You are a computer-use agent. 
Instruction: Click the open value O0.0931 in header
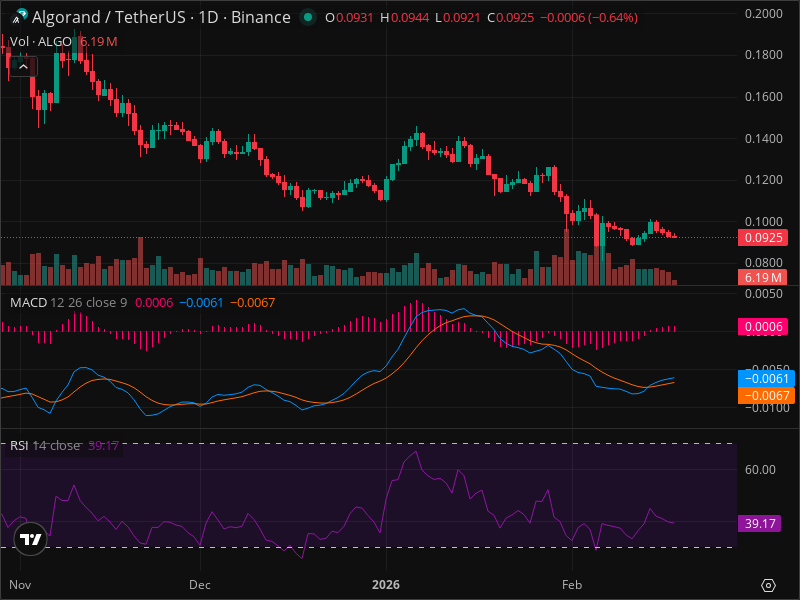point(349,17)
